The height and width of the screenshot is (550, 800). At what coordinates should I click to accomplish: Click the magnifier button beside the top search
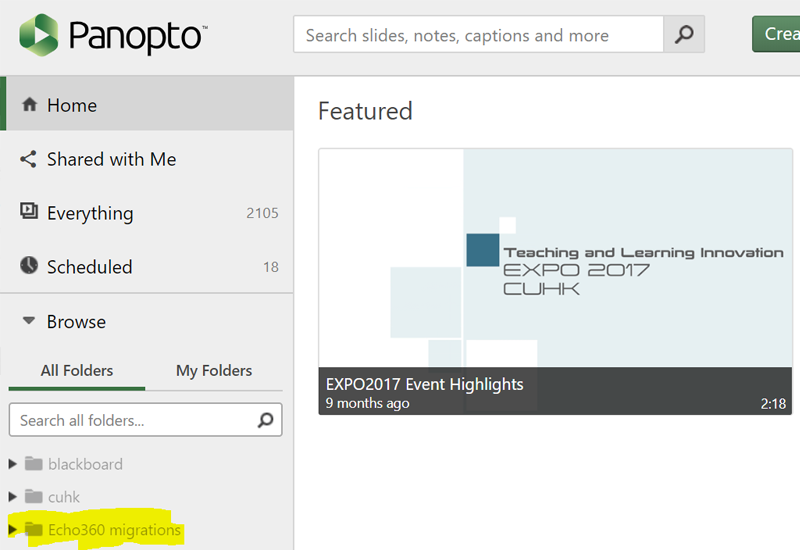click(x=684, y=34)
